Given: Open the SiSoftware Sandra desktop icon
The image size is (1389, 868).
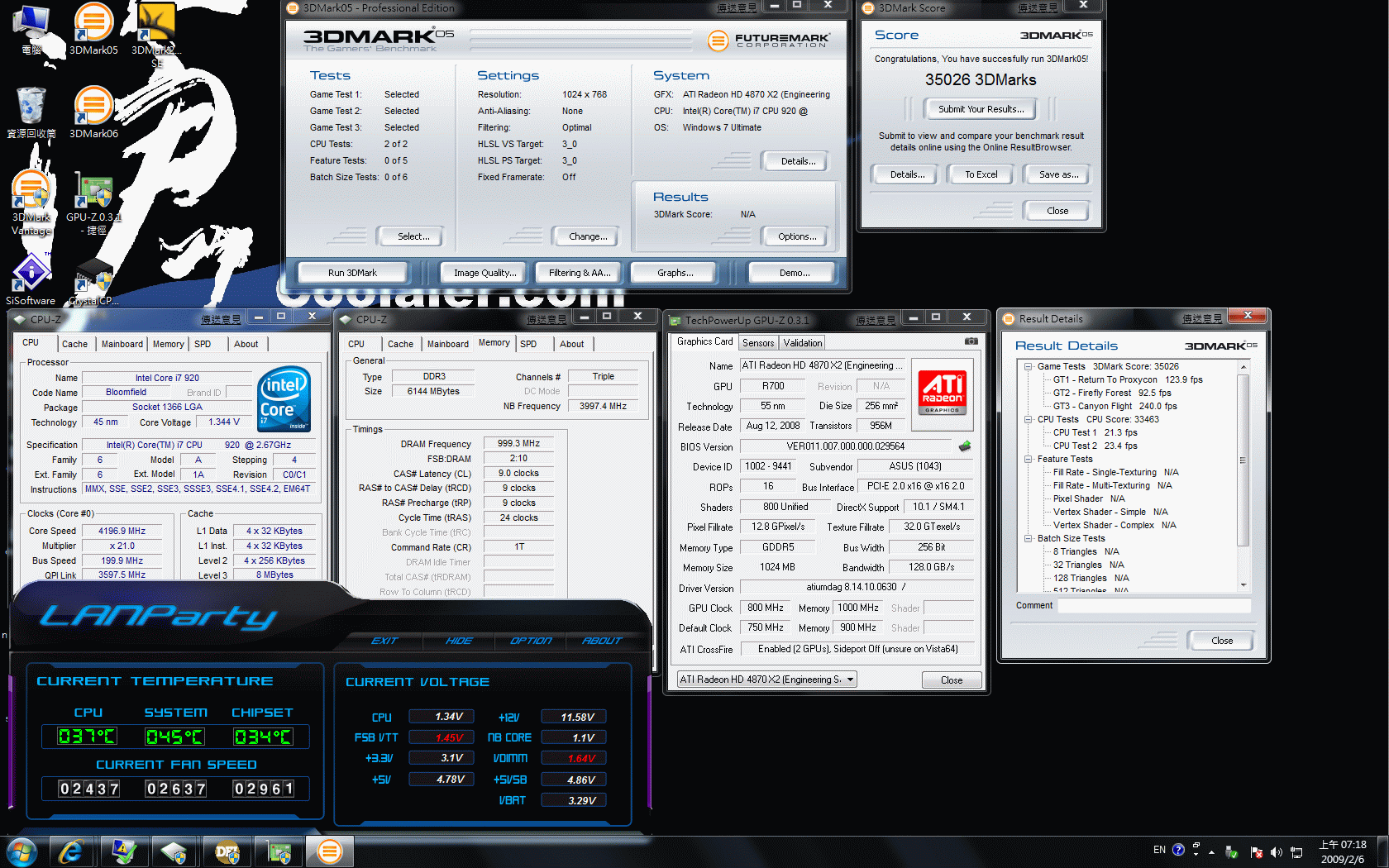Looking at the screenshot, I should tap(31, 279).
